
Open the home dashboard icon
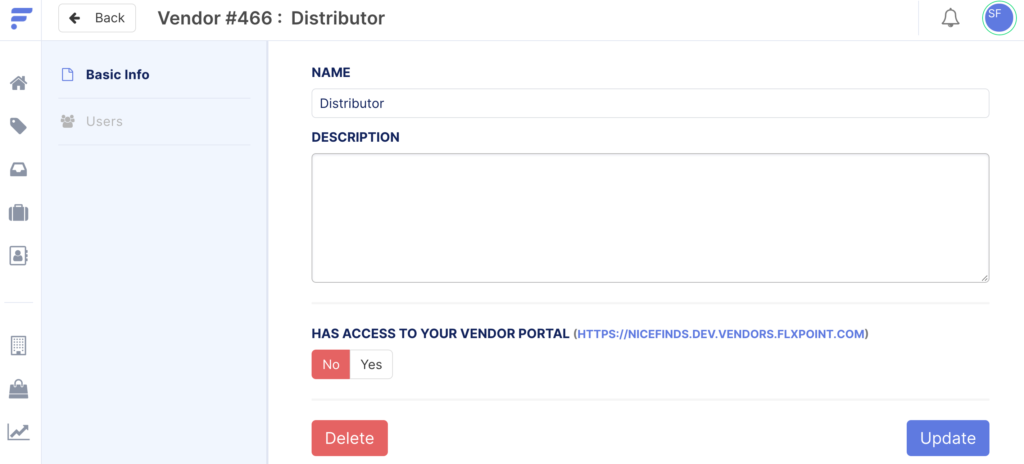pyautogui.click(x=18, y=83)
